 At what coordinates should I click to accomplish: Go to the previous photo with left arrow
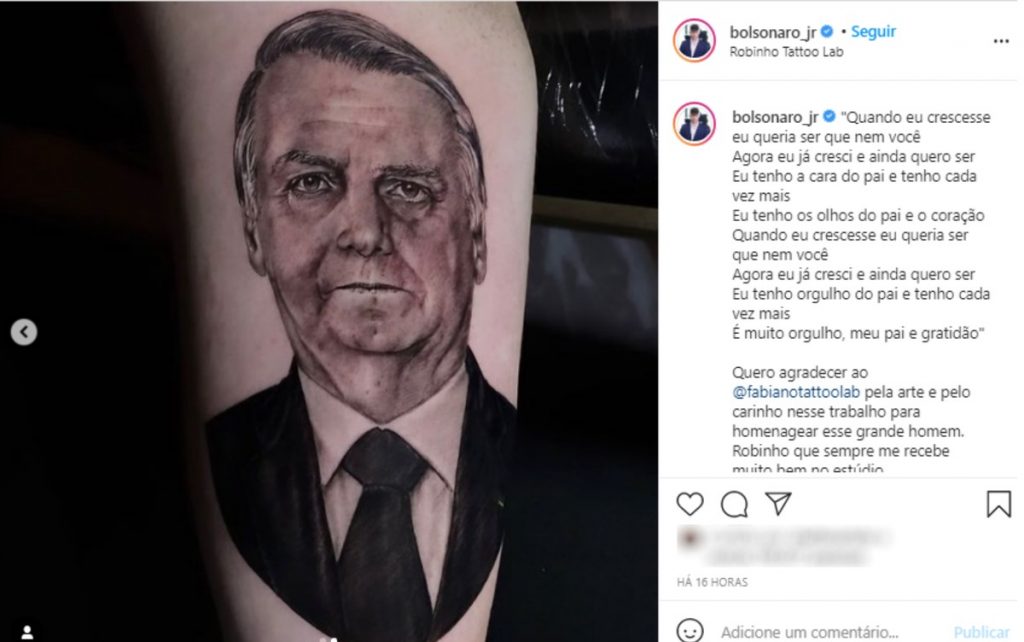coord(24,332)
